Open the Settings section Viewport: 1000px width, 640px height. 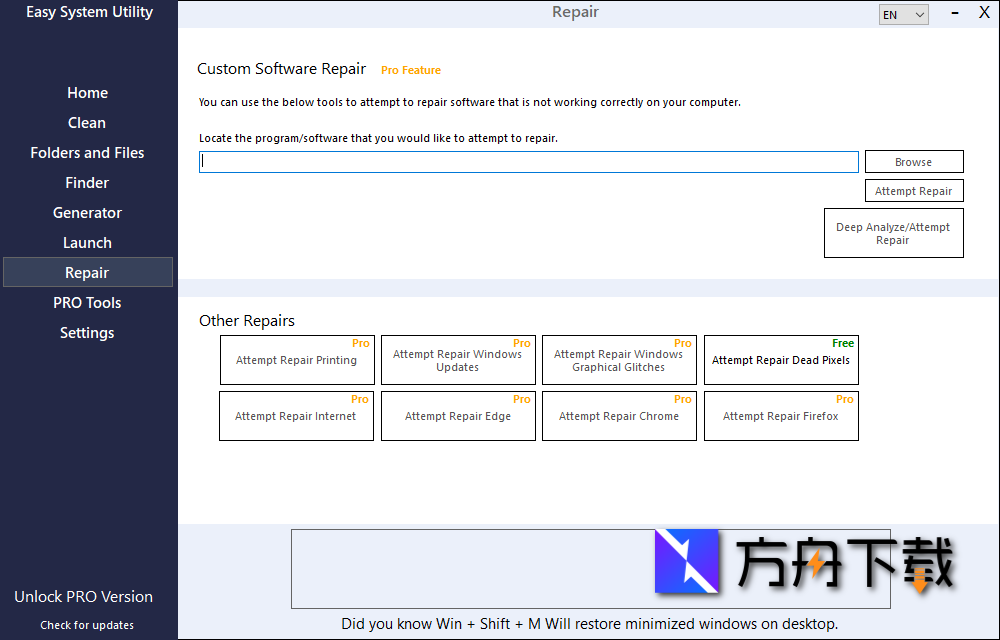(87, 332)
